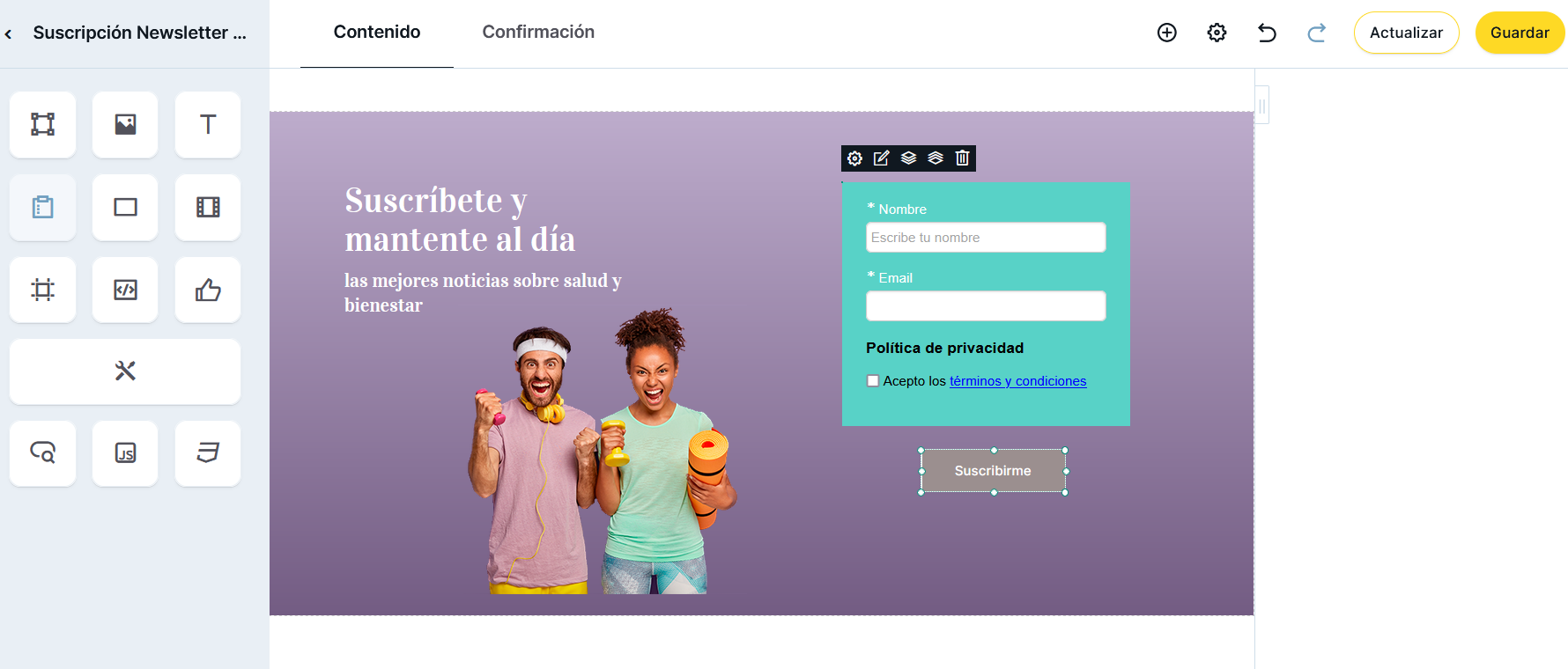Add custom JS script element

[125, 453]
